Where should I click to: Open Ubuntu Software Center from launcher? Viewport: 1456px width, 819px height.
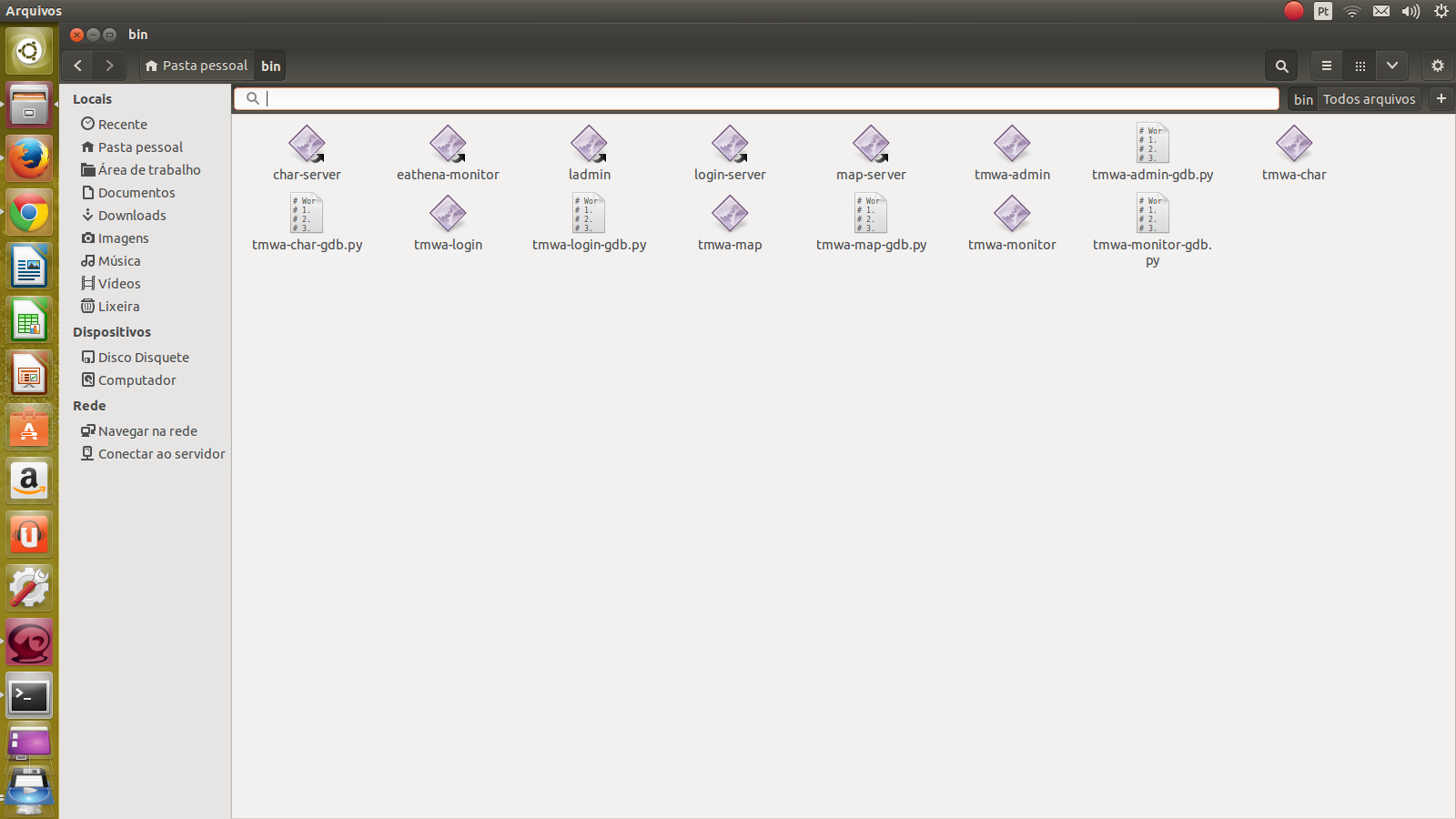(29, 428)
